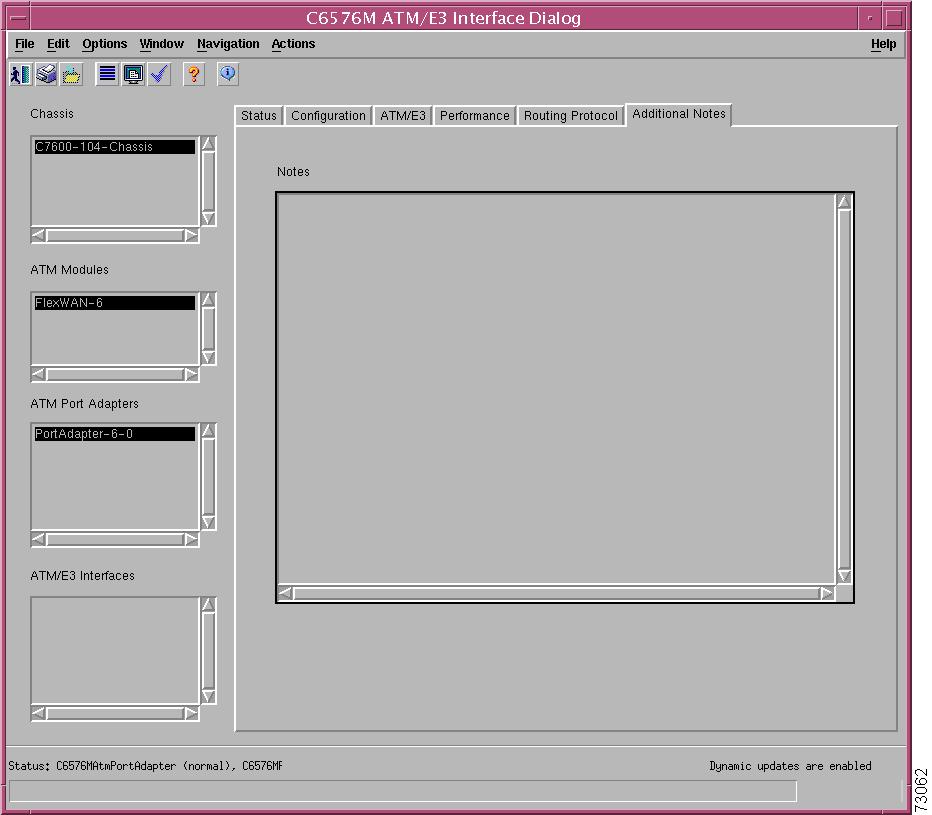Click the Notes area scroll-up arrow
Viewport: 932px width, 815px height.
coord(844,202)
